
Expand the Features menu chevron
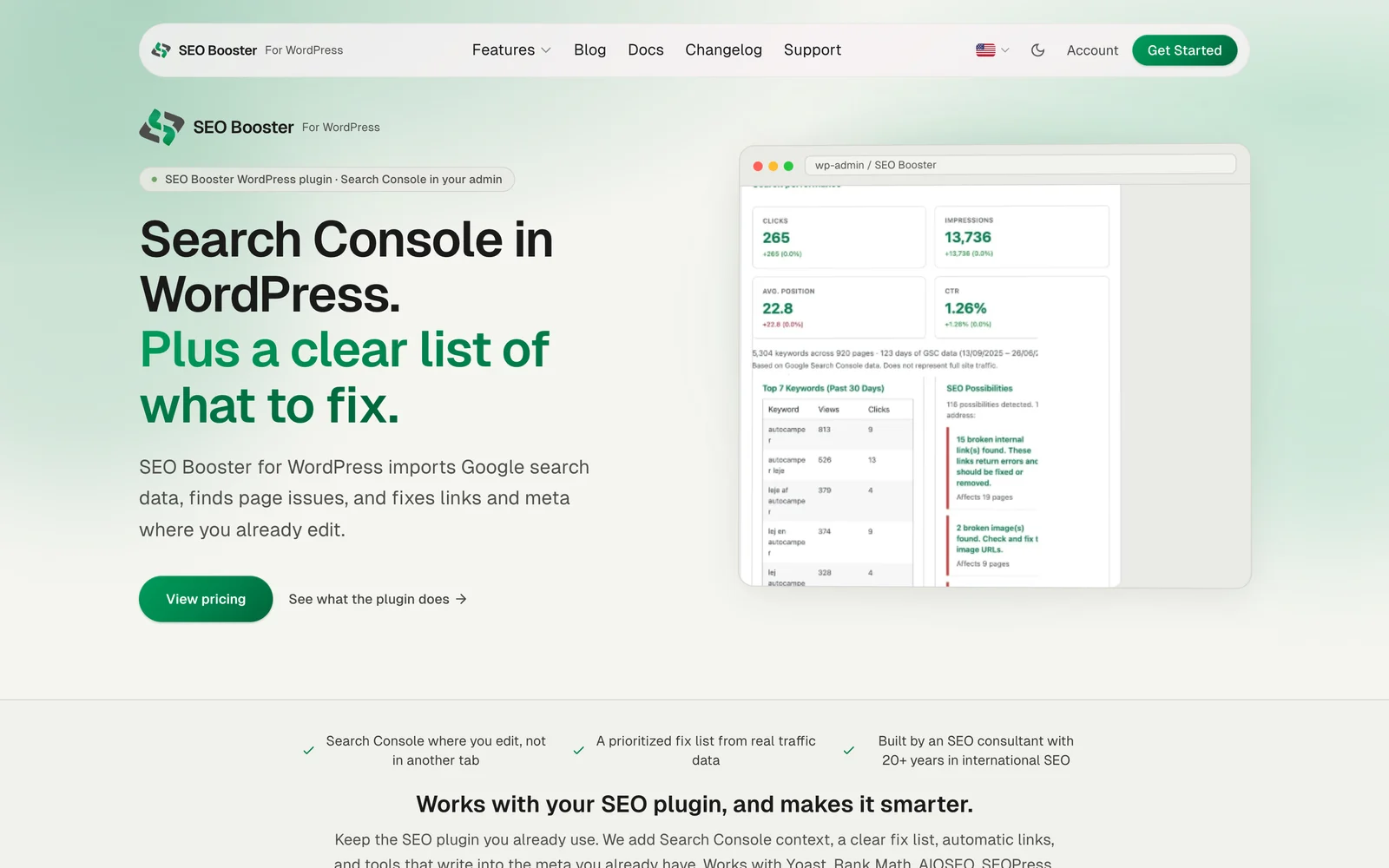pyautogui.click(x=546, y=50)
